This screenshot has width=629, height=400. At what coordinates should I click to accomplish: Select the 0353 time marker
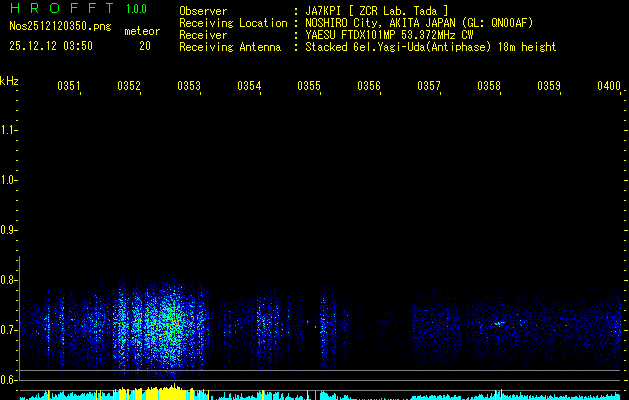click(x=189, y=87)
